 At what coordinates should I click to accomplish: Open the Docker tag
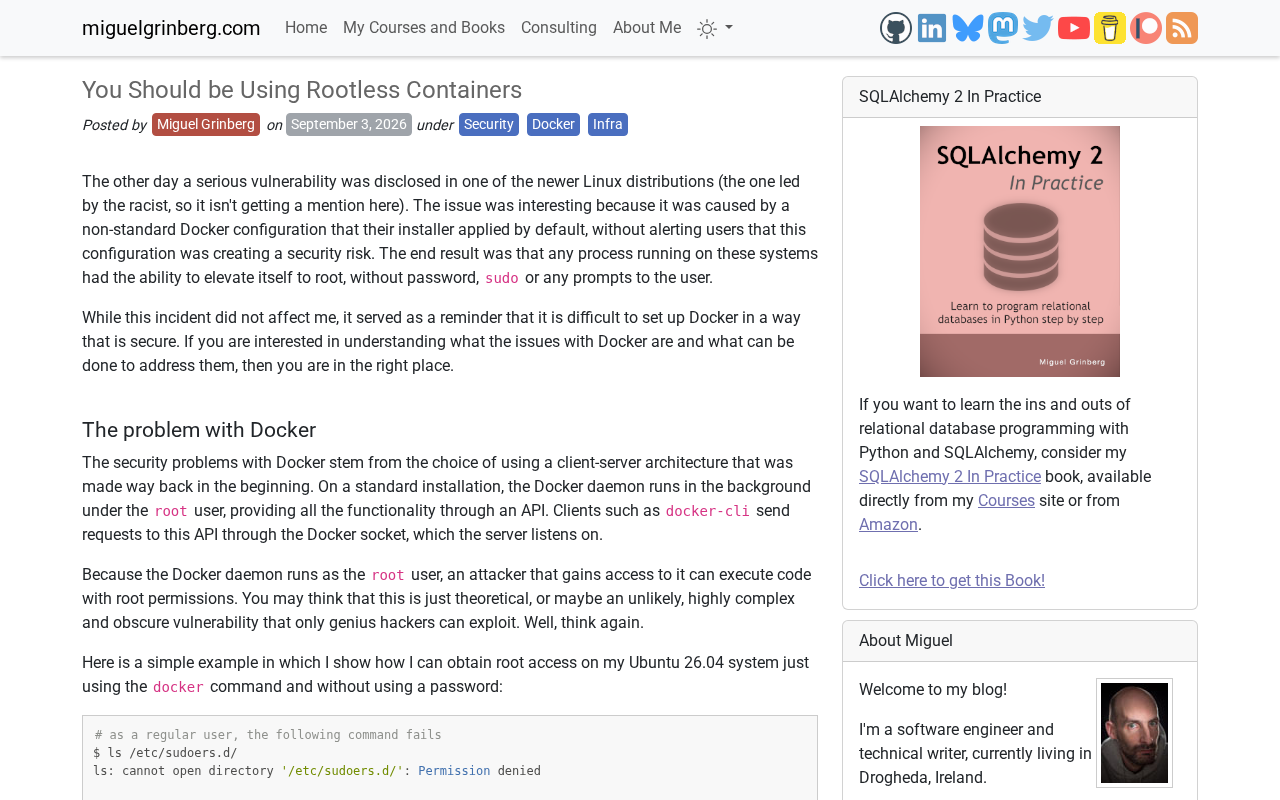coord(553,124)
